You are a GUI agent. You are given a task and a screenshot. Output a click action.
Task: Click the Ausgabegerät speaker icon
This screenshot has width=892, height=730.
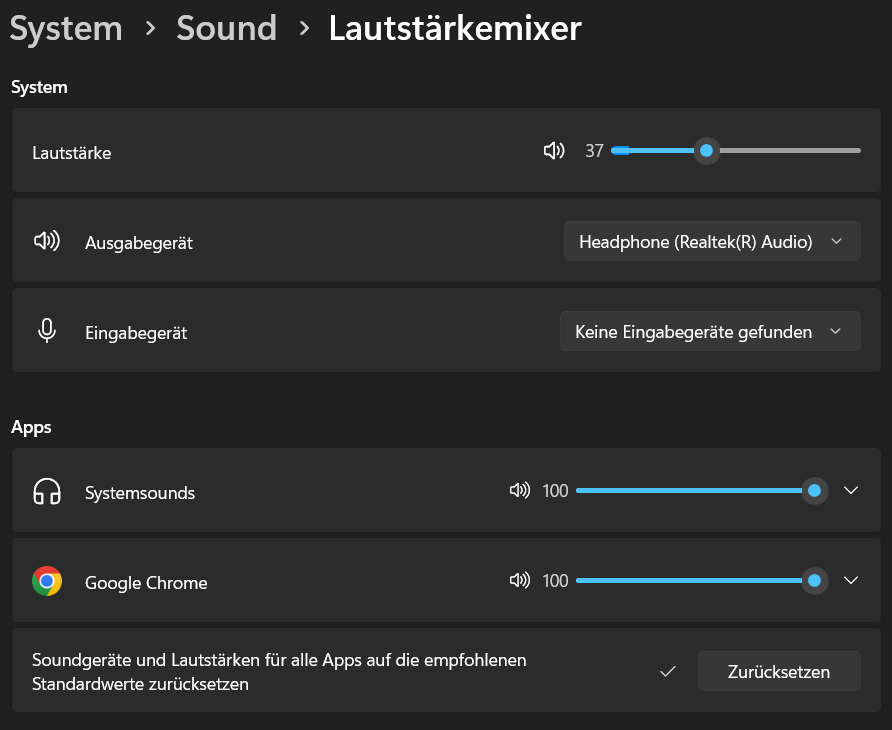tap(47, 241)
